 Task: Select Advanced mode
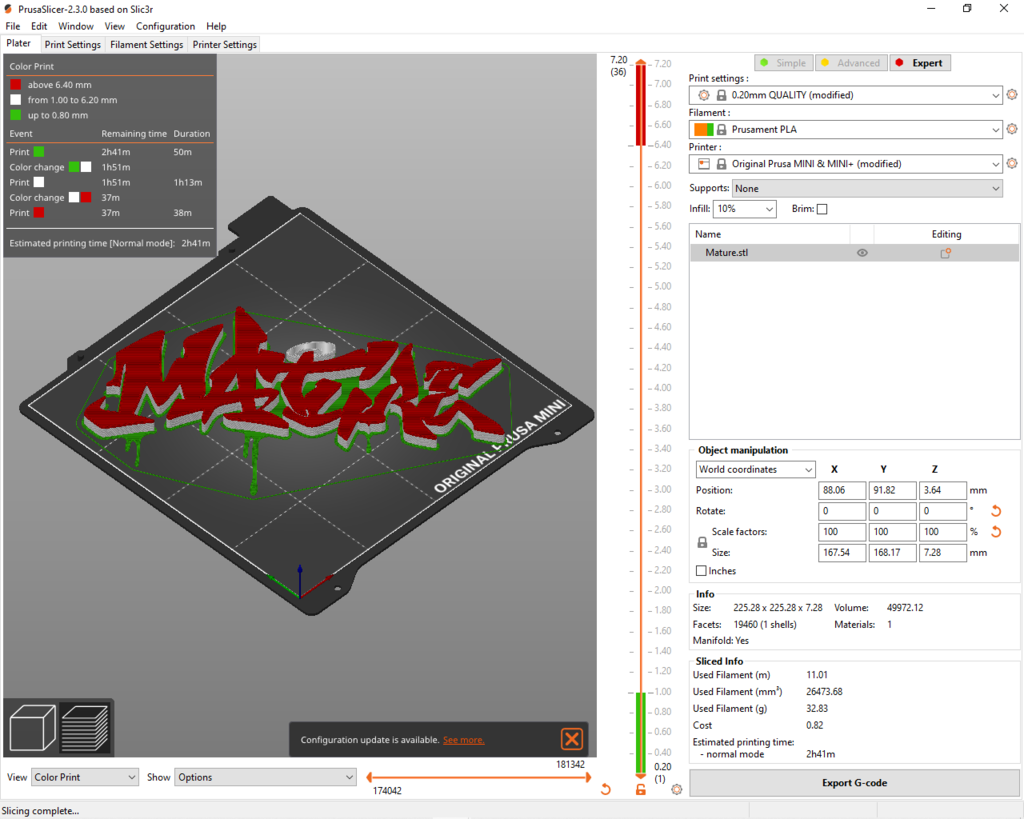(851, 63)
